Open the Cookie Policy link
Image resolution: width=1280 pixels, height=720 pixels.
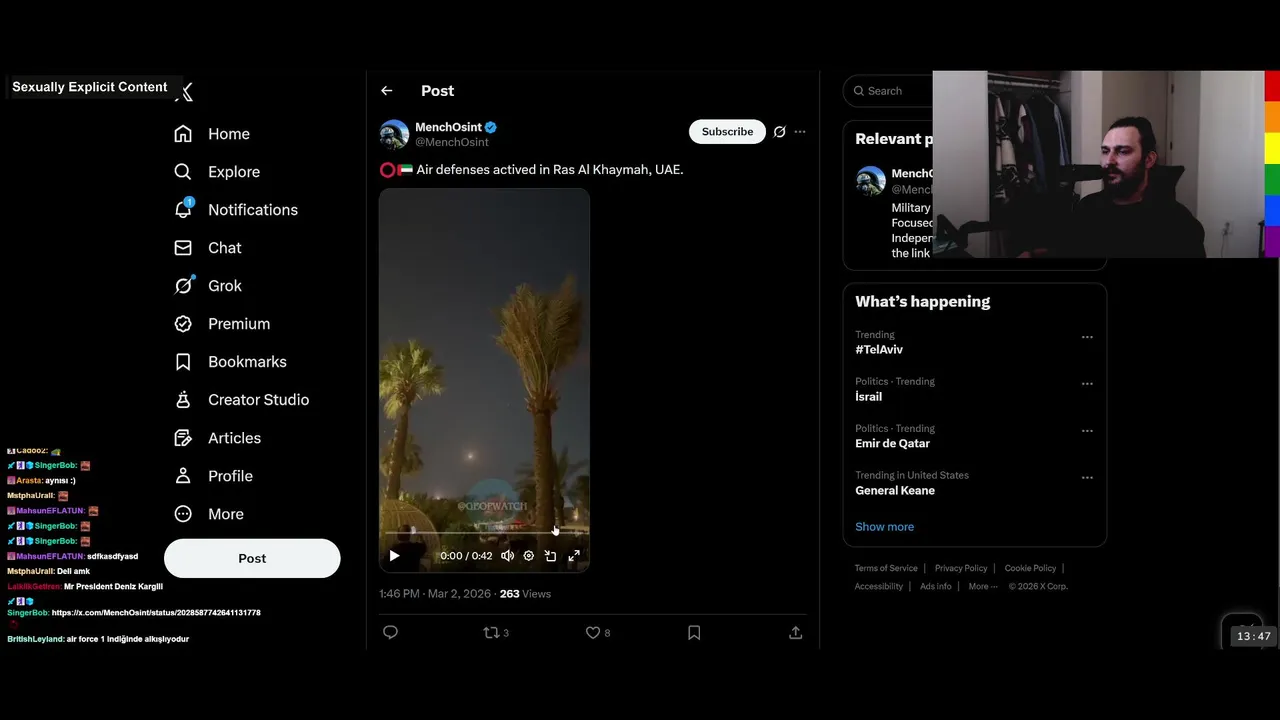pos(1030,568)
